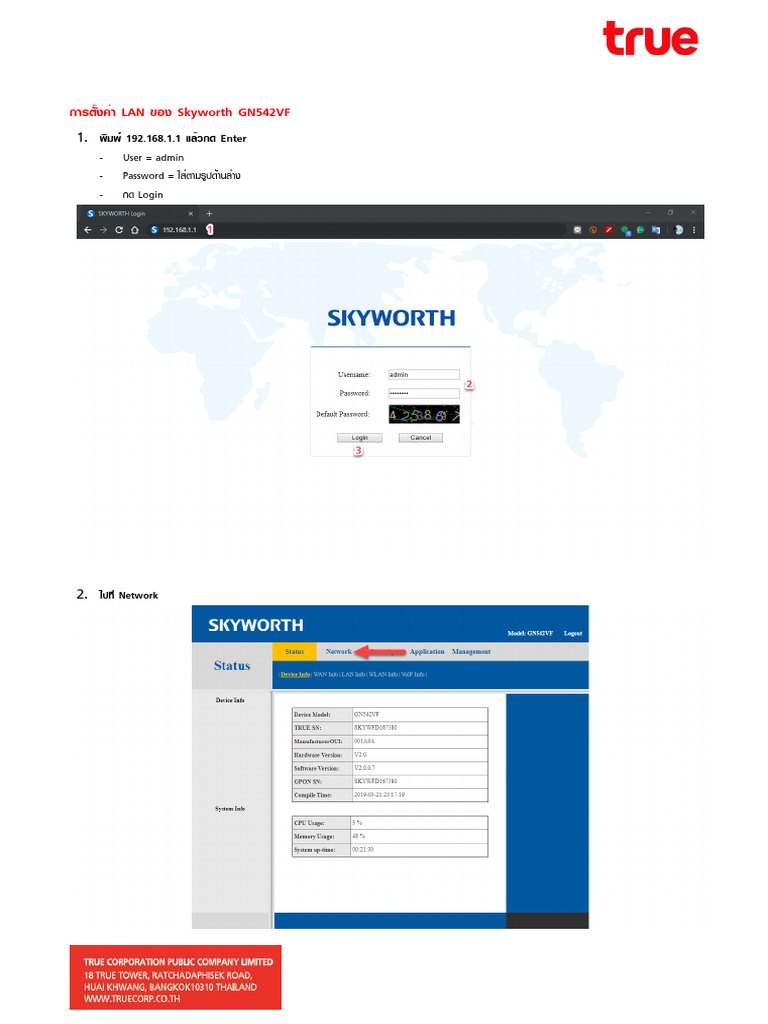Click the SKYWORTH logo in router header

tap(255, 625)
